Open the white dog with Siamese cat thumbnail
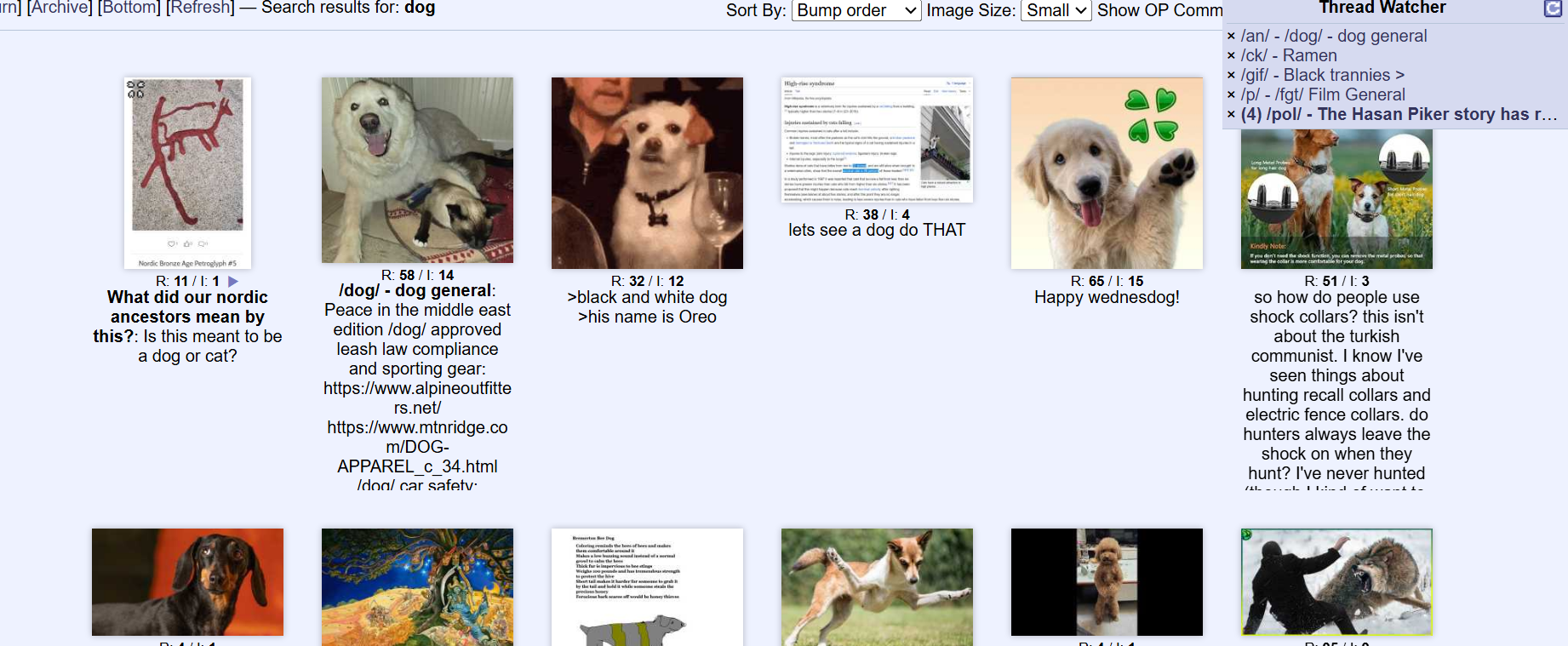Image resolution: width=1568 pixels, height=646 pixels. click(417, 170)
